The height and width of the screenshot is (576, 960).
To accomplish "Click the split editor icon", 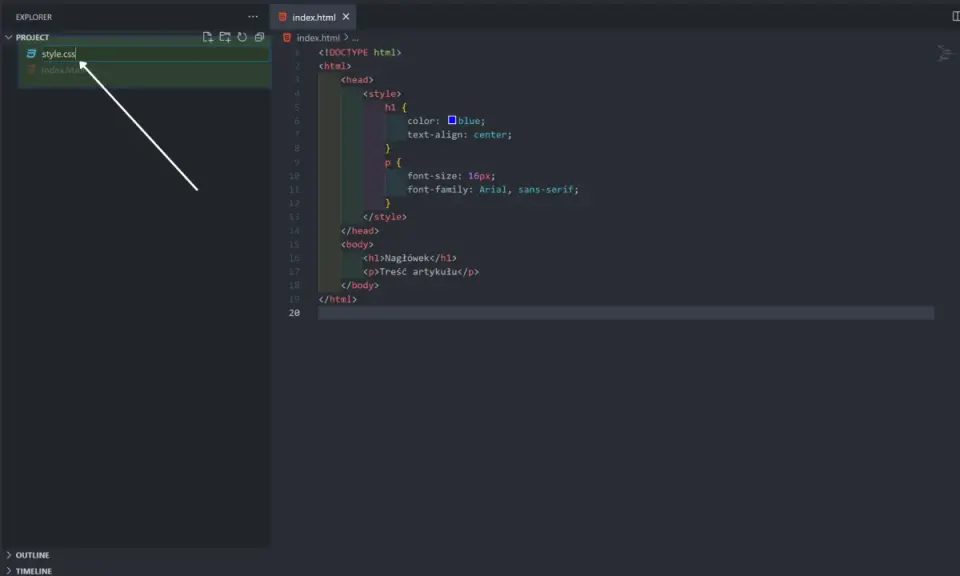I will click(955, 17).
